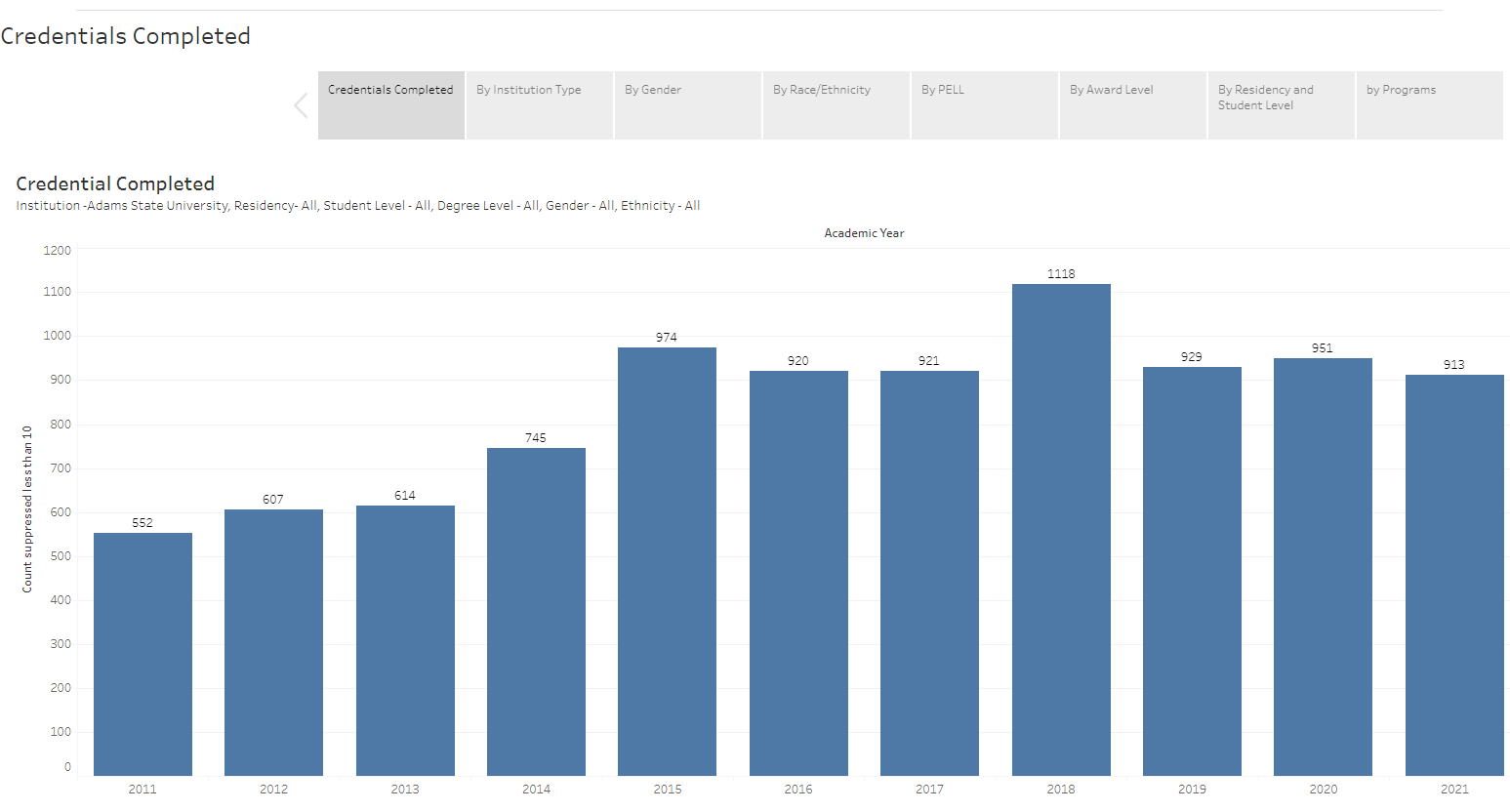Select the 2019 bar labeled 929

[1192, 571]
